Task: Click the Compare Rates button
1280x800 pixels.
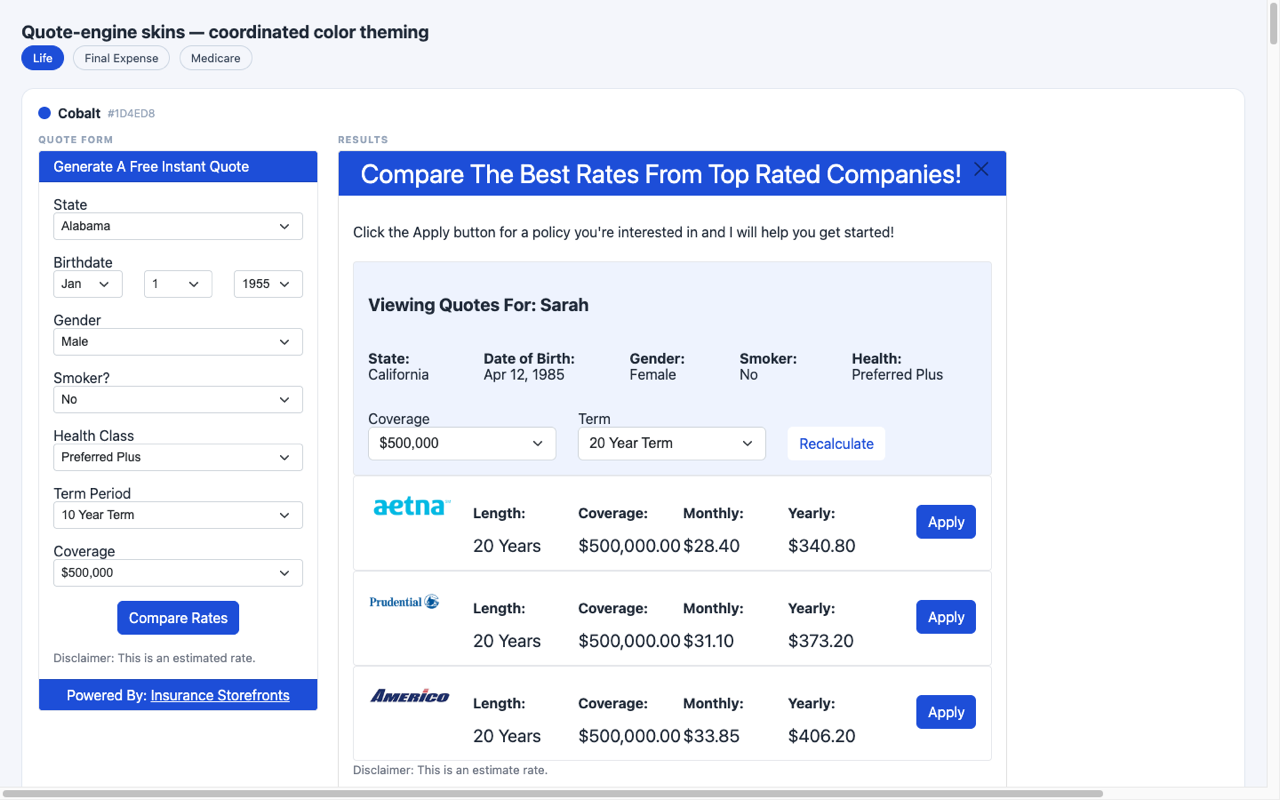Action: (178, 618)
